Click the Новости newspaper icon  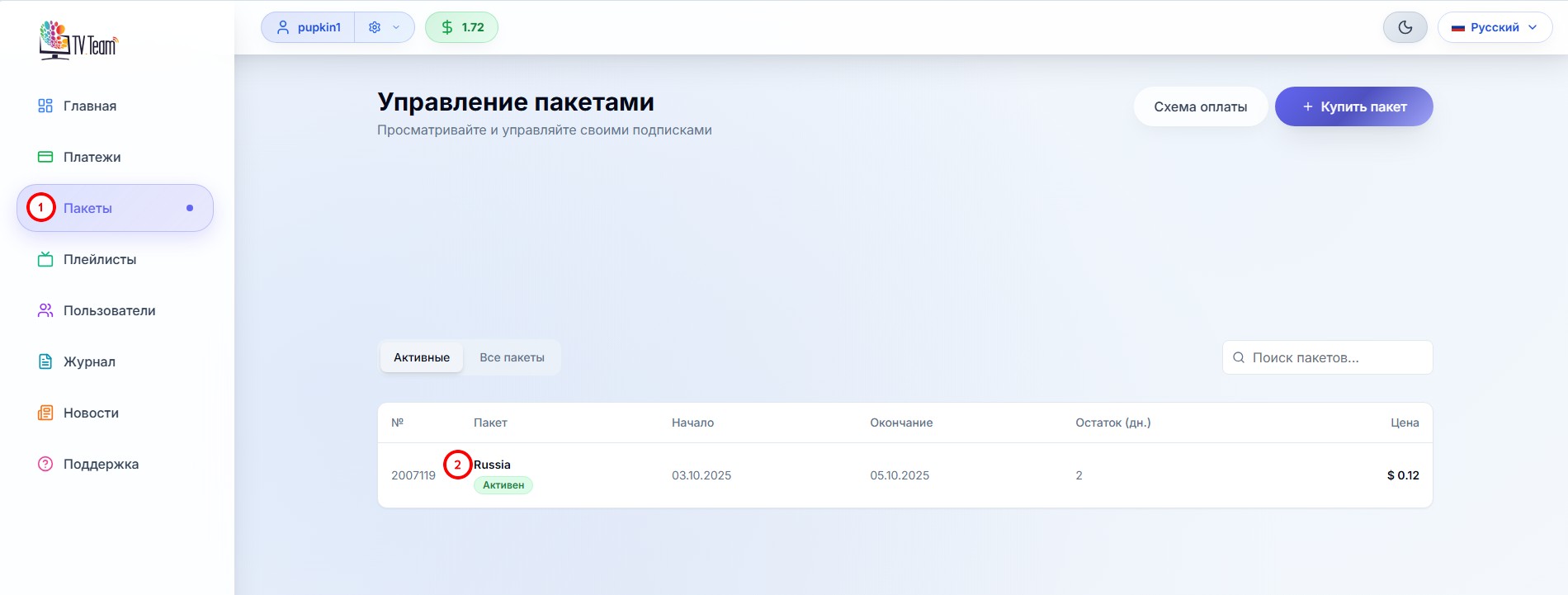pos(45,413)
